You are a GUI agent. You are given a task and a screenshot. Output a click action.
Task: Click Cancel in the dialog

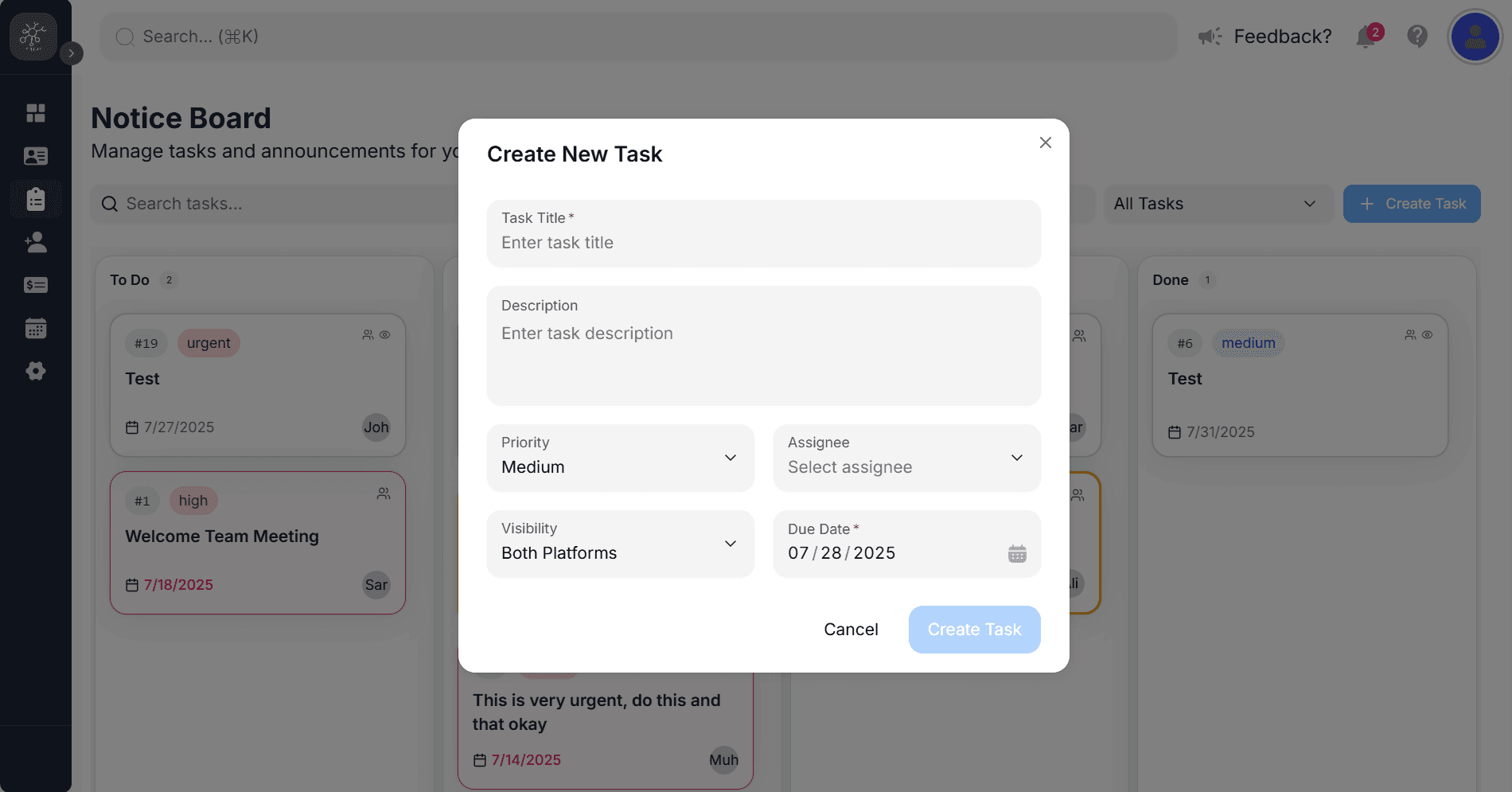pyautogui.click(x=851, y=630)
